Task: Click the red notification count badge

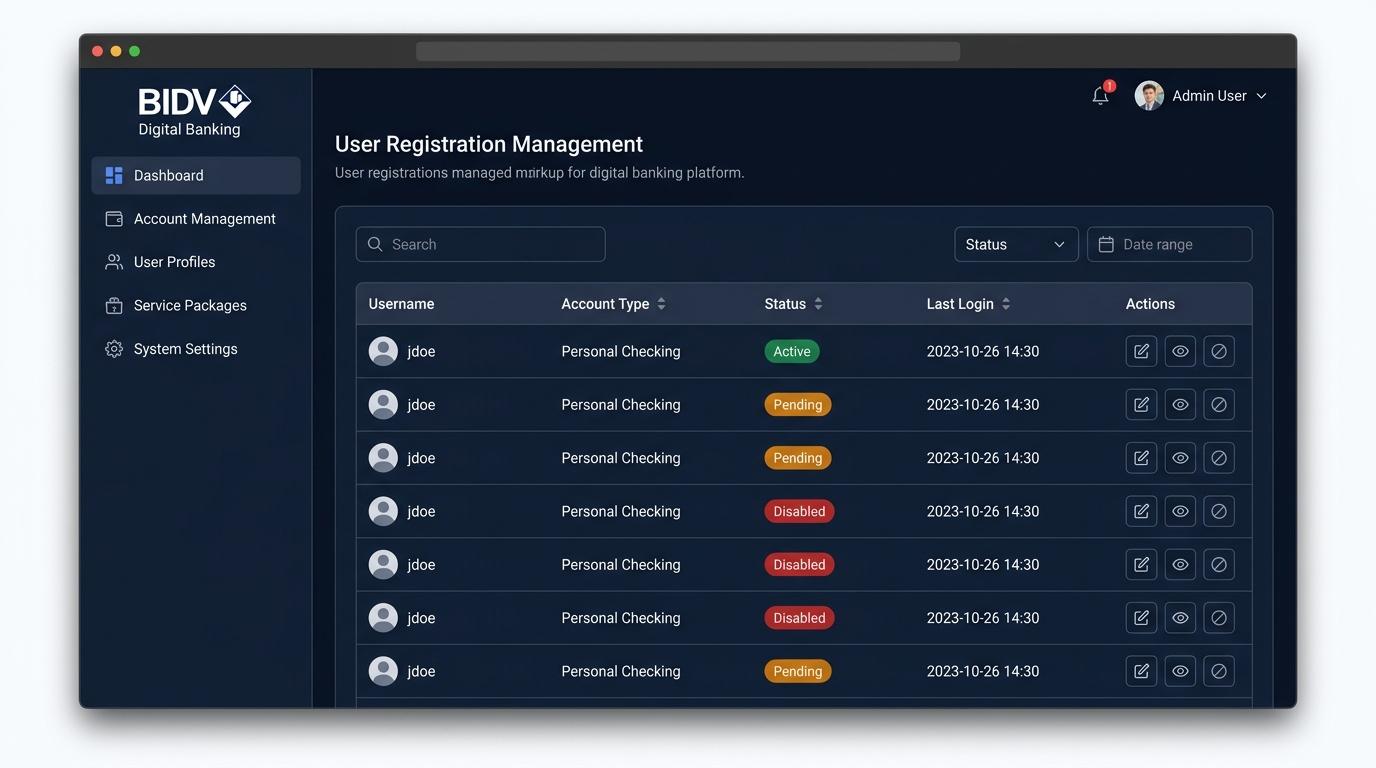Action: (x=1109, y=86)
